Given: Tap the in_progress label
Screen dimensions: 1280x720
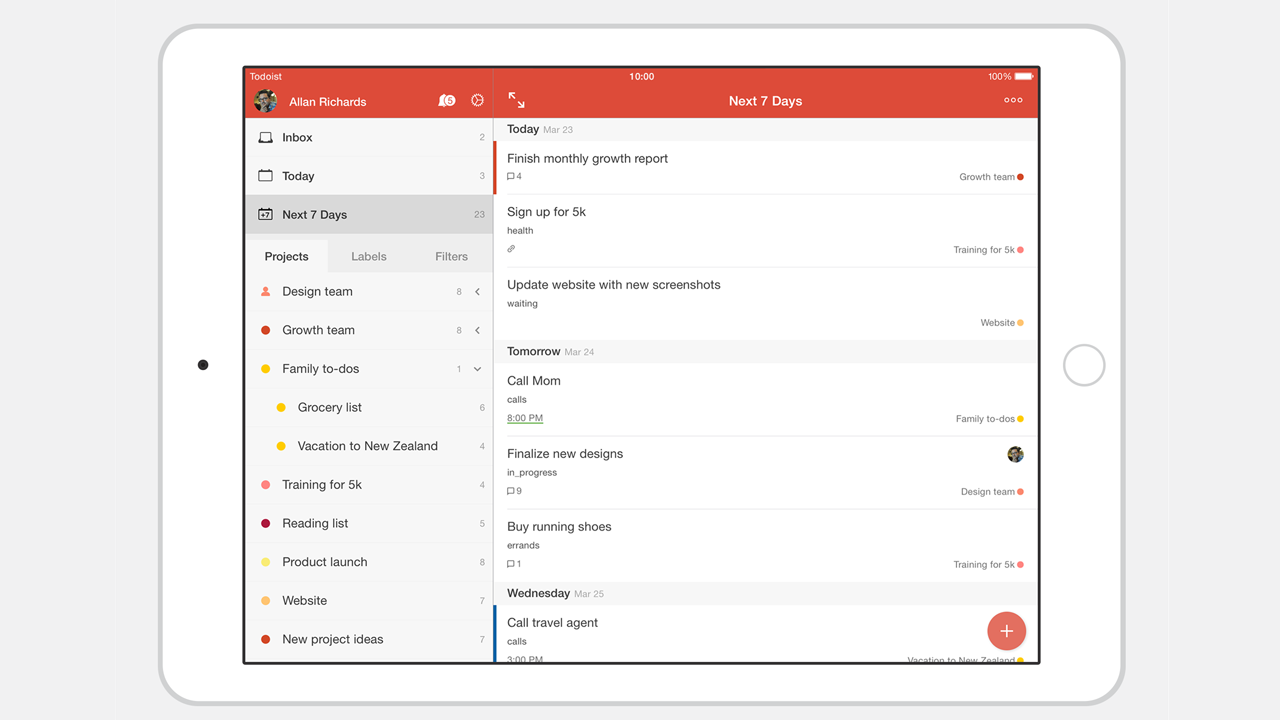Looking at the screenshot, I should pyautogui.click(x=532, y=473).
